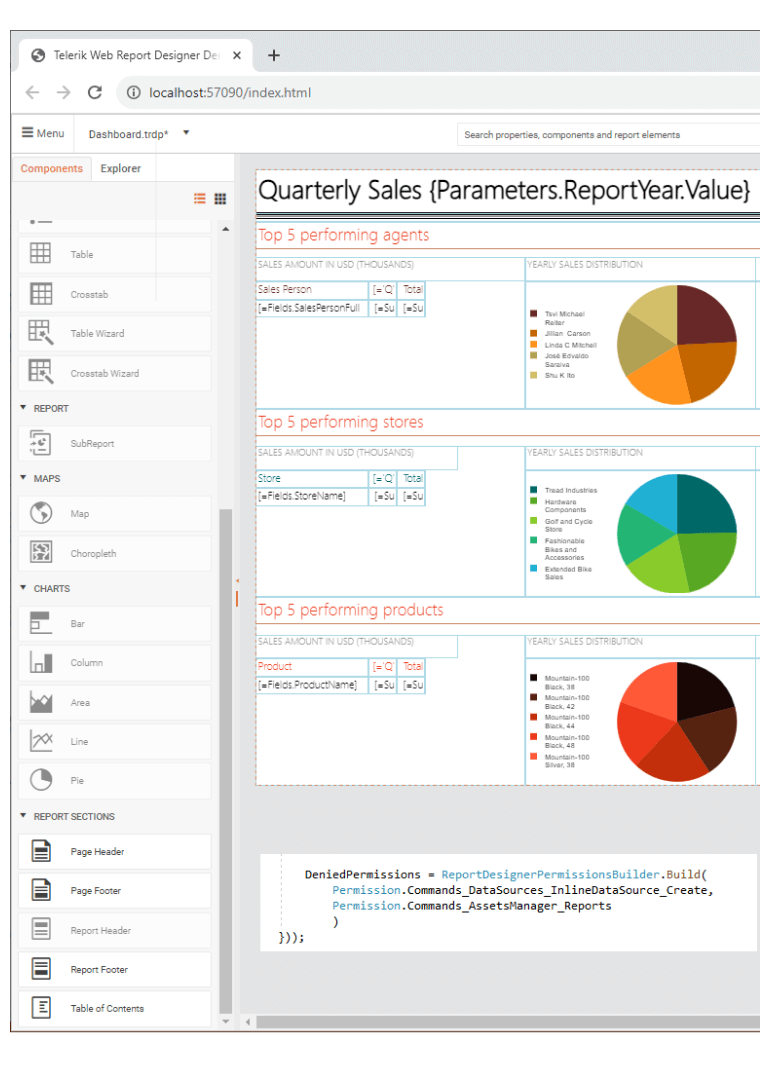This screenshot has height=1092, width=770.
Task: Select the SubReport component icon
Action: (40, 443)
